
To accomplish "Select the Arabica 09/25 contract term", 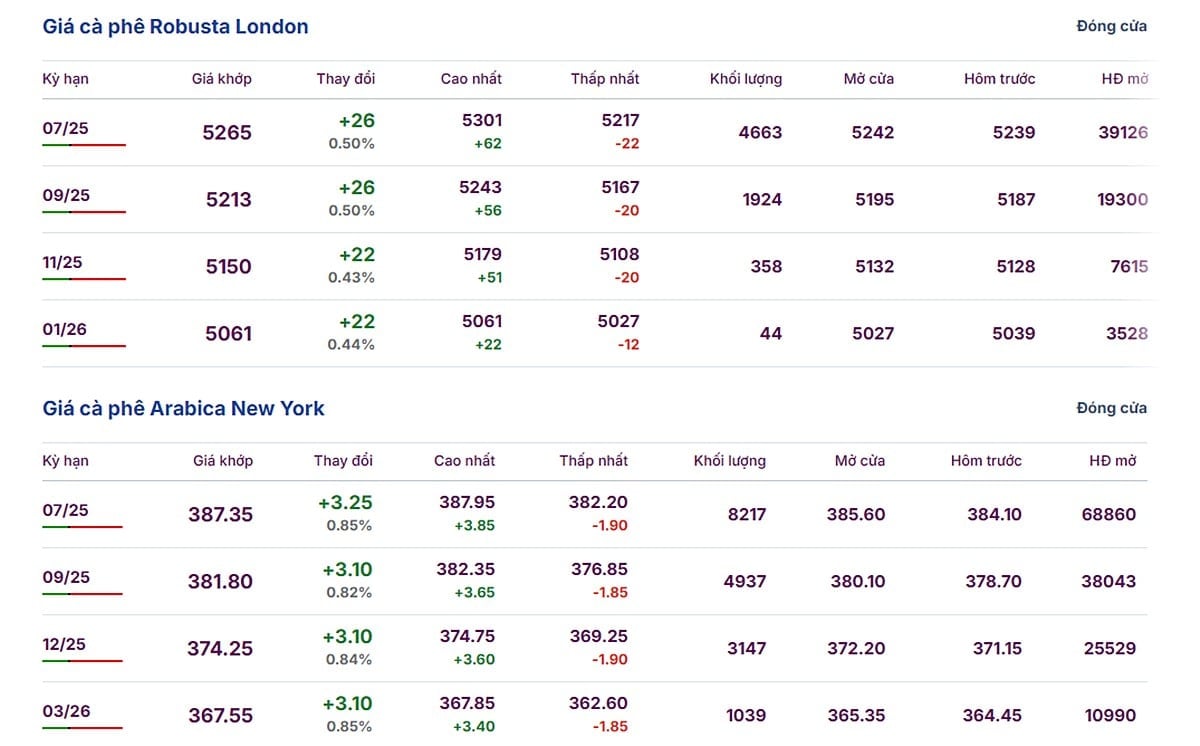I will tap(66, 577).
